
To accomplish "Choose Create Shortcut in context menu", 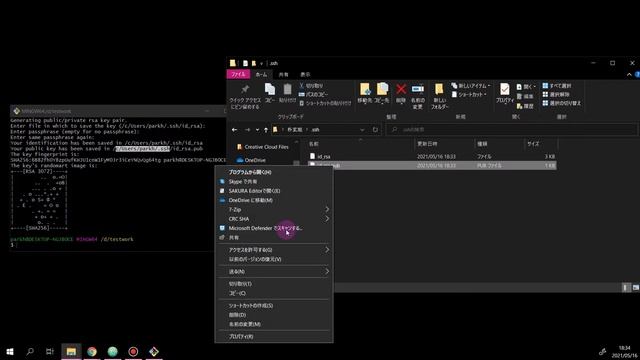I will point(274,305).
